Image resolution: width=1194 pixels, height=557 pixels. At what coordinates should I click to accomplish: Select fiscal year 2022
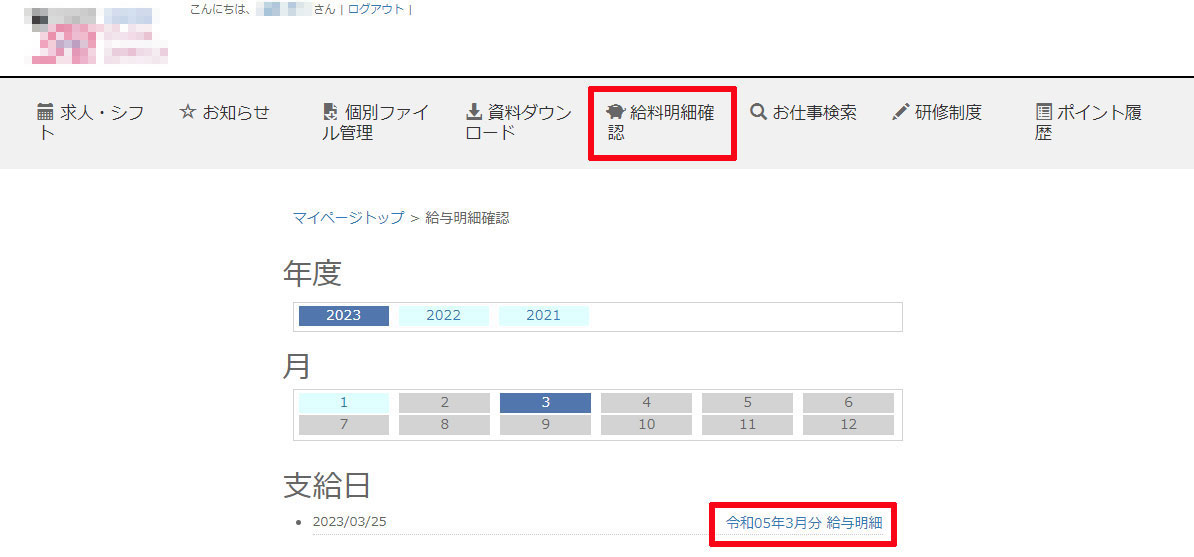(444, 315)
